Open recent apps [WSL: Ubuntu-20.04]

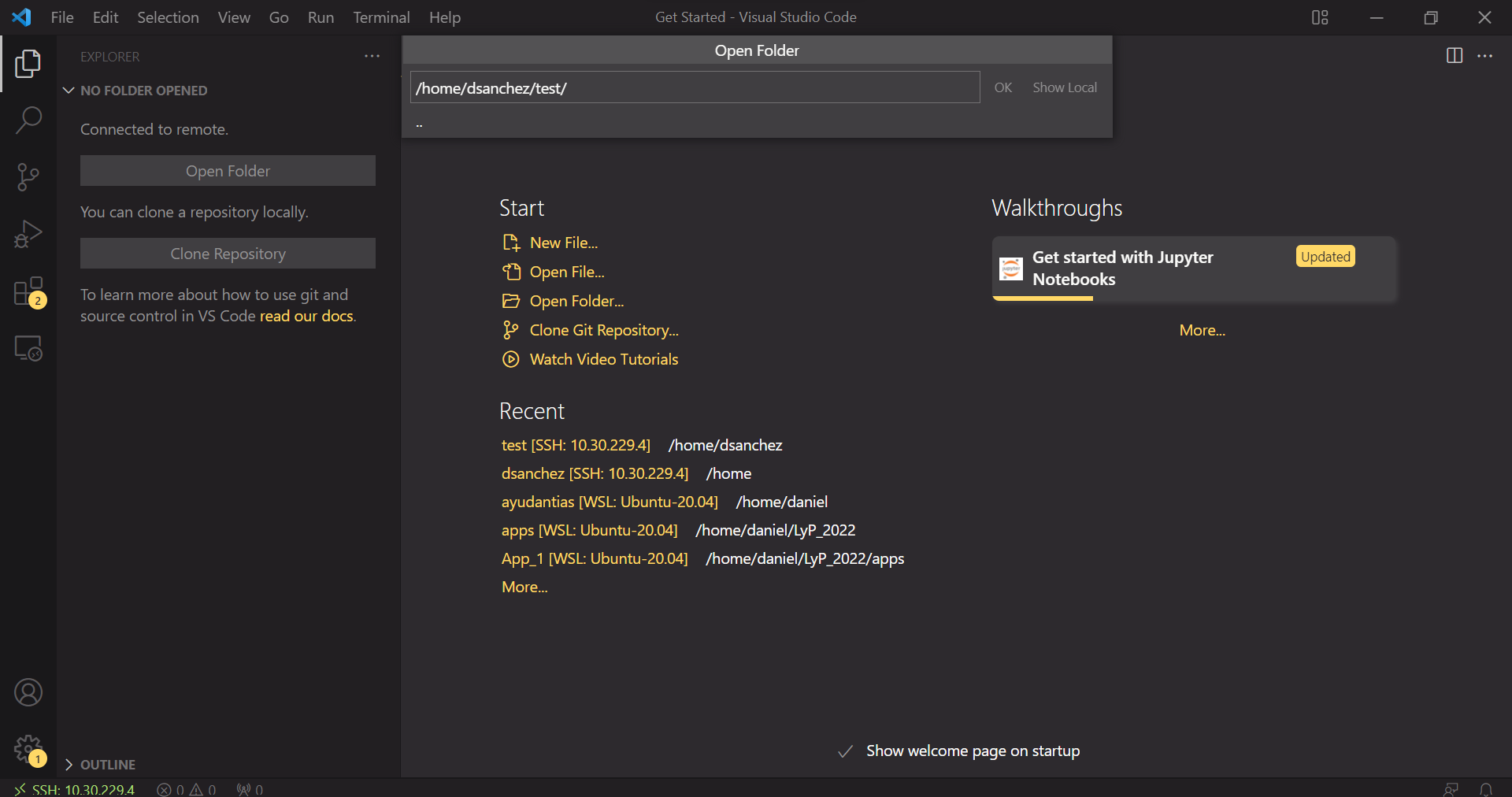point(589,530)
